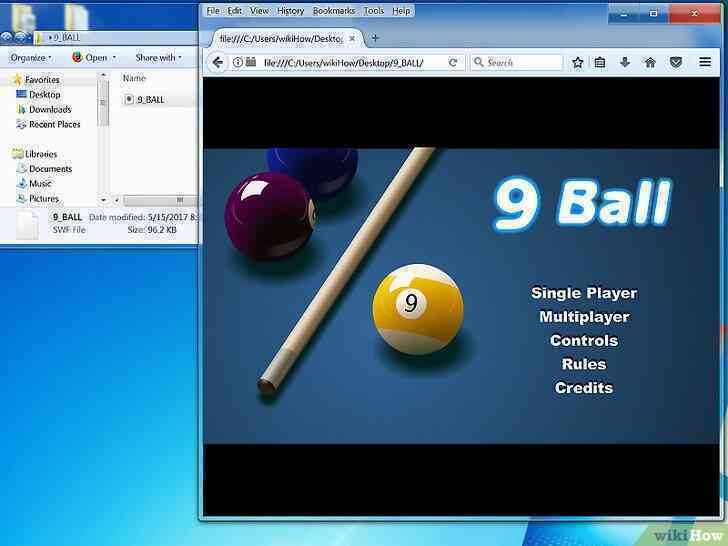Viewport: 728px width, 546px height.
Task: Open the site information icon in address bar
Action: [x=238, y=62]
